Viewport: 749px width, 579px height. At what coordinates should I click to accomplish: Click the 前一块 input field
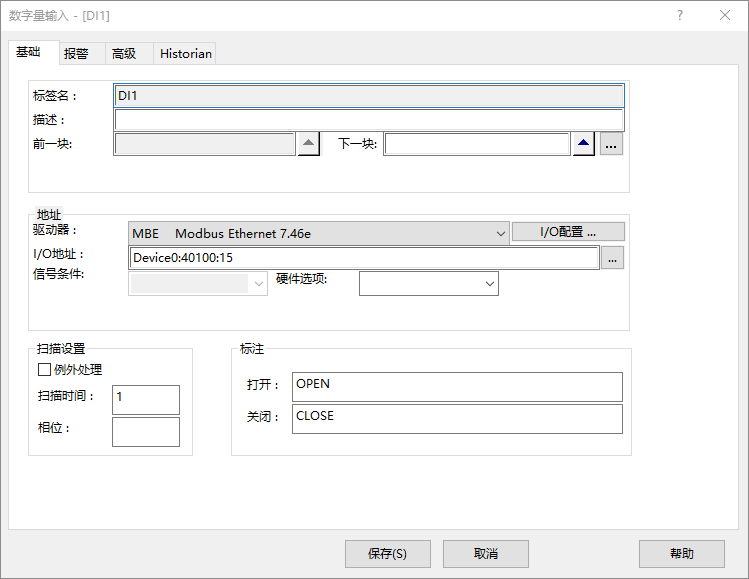click(x=204, y=144)
